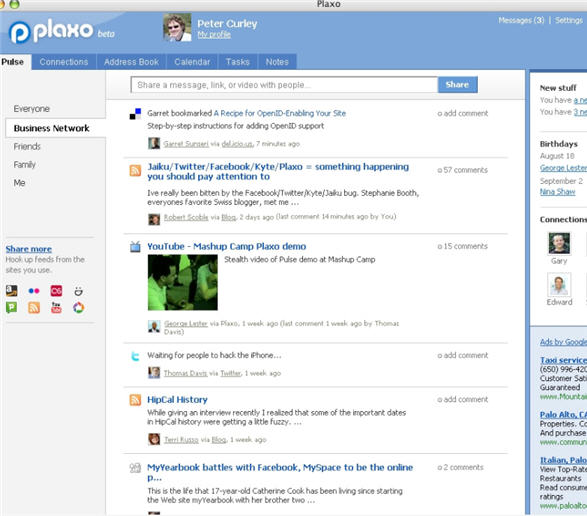Select the Family filter in the sidebar

point(25,165)
